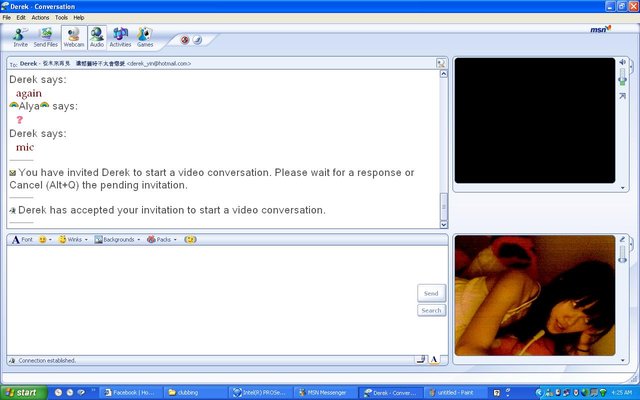Image resolution: width=640 pixels, height=400 pixels.
Task: Launch the Games icon
Action: click(145, 37)
